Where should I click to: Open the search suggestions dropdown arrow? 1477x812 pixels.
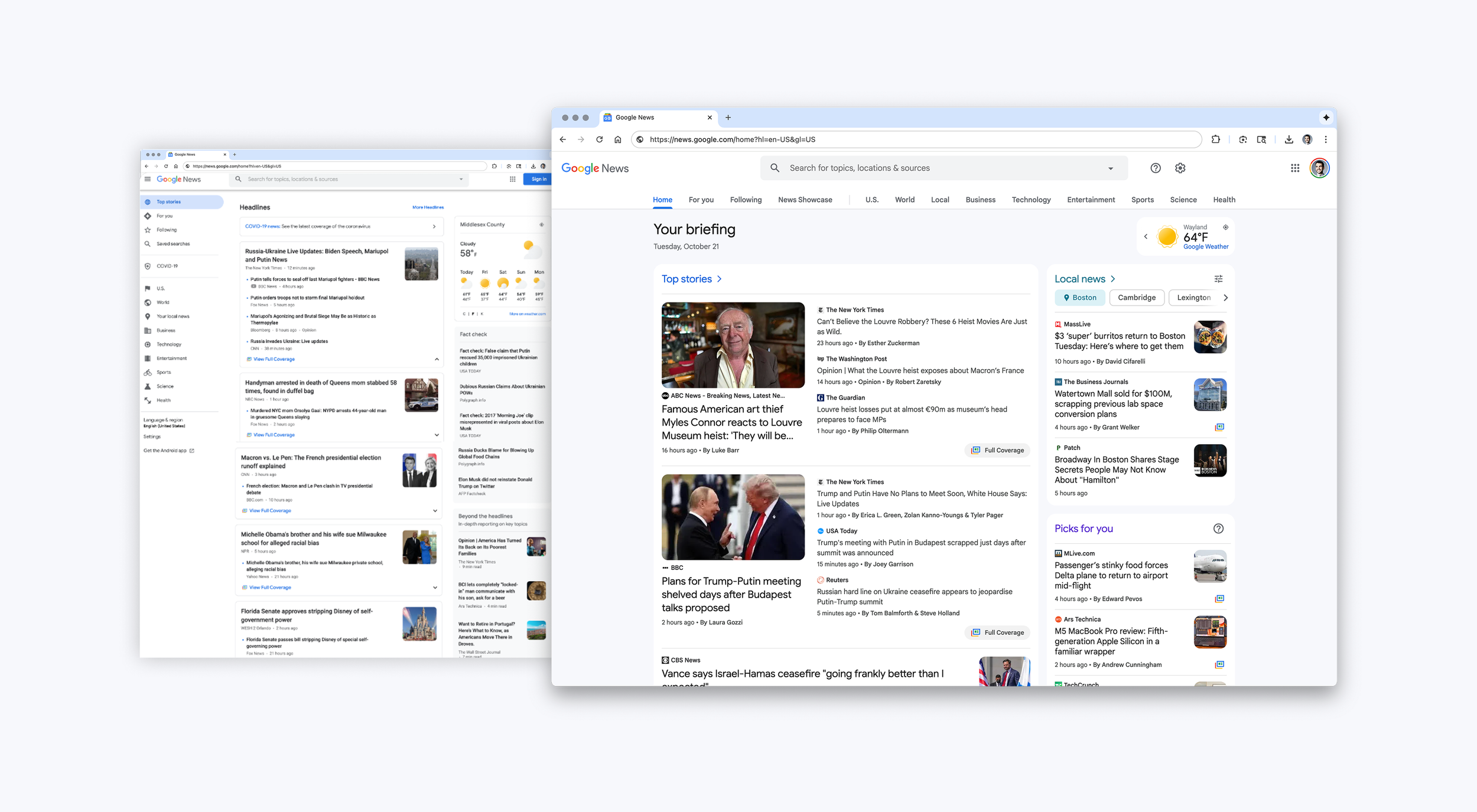click(x=1111, y=168)
